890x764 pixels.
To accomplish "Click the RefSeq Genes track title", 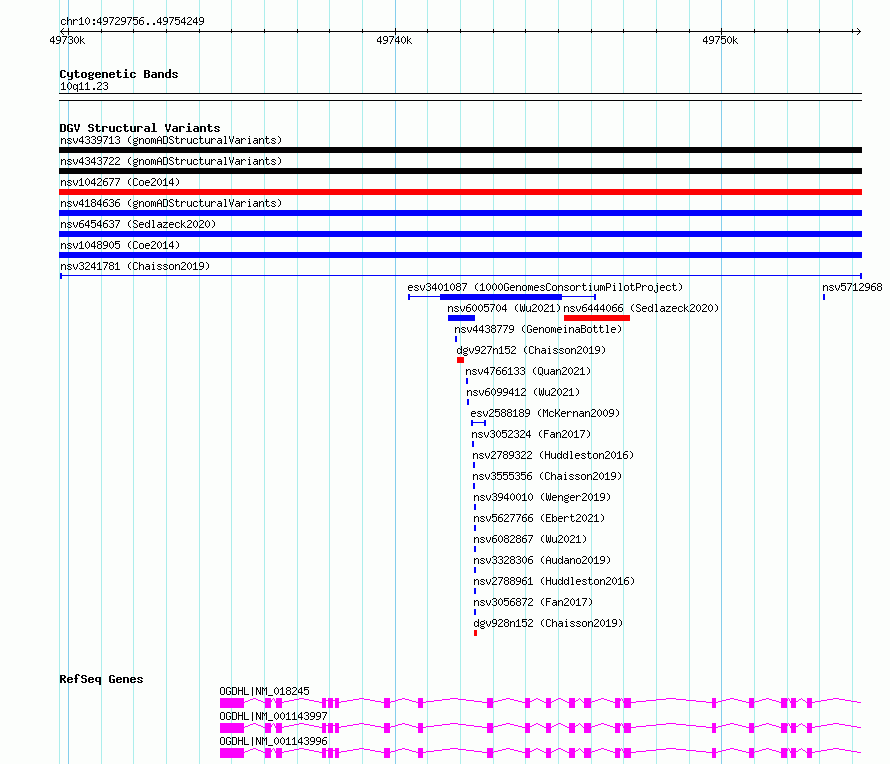I will [x=101, y=679].
